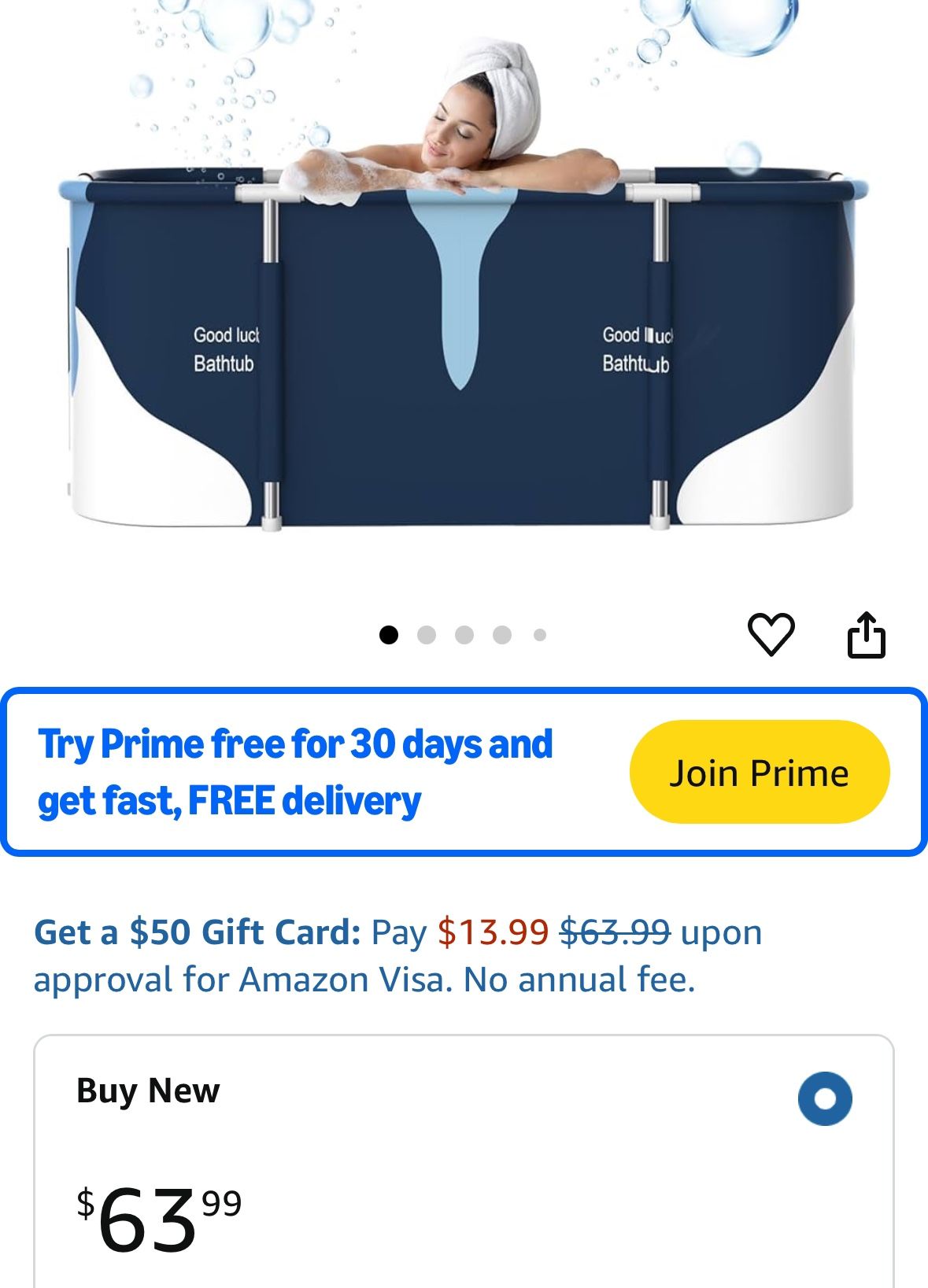
Task: Select the first active image dot
Action: point(389,635)
